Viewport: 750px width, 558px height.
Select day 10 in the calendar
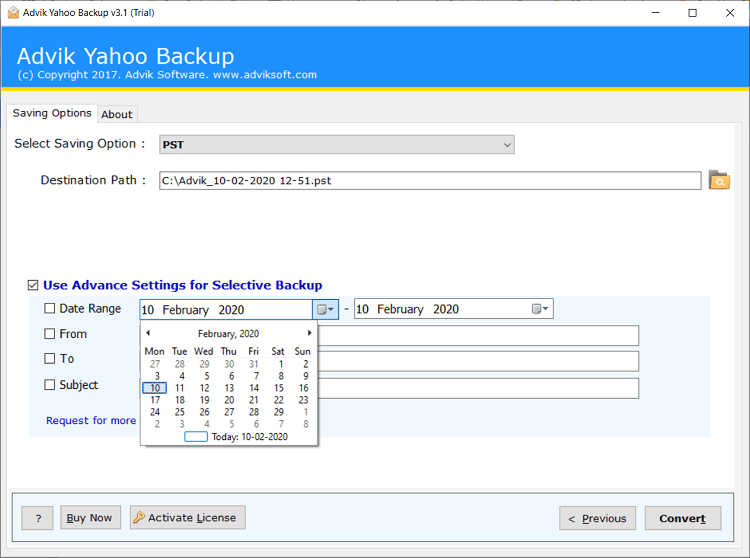coord(154,388)
